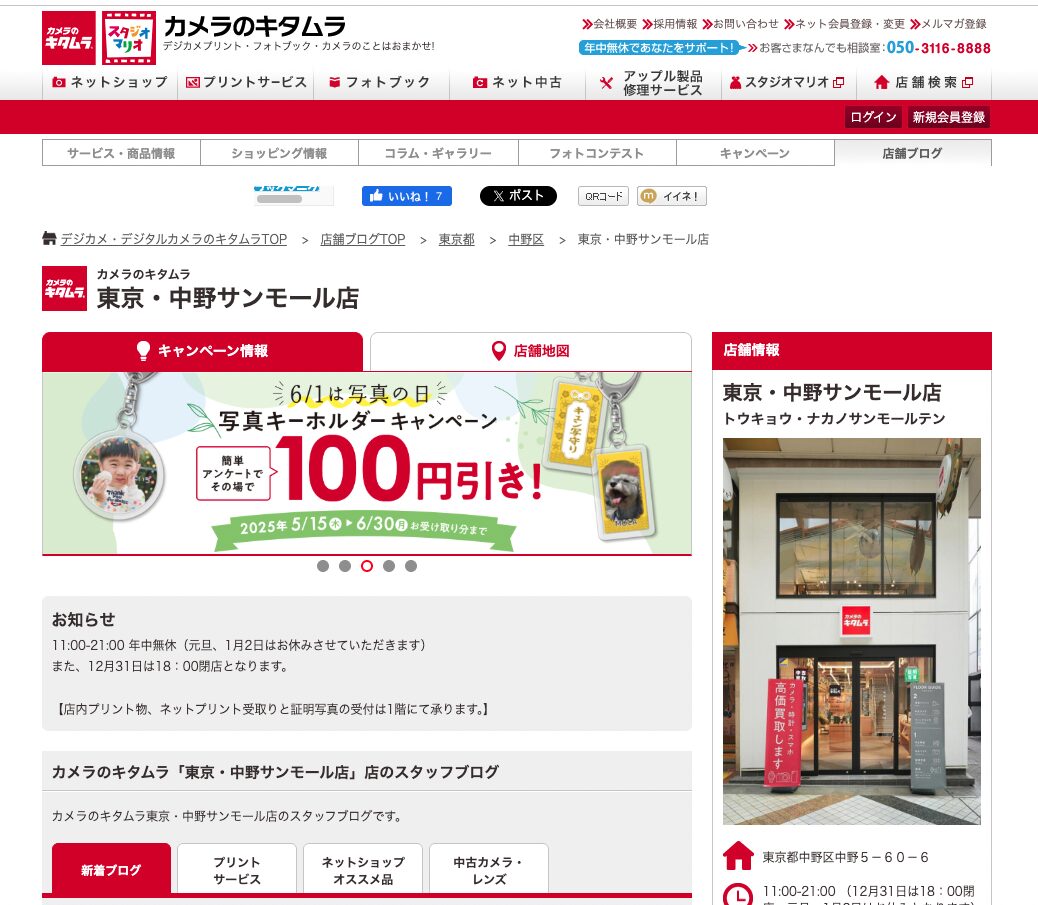
Task: Click the camera icon beside ネットショップ
Action: point(59,82)
